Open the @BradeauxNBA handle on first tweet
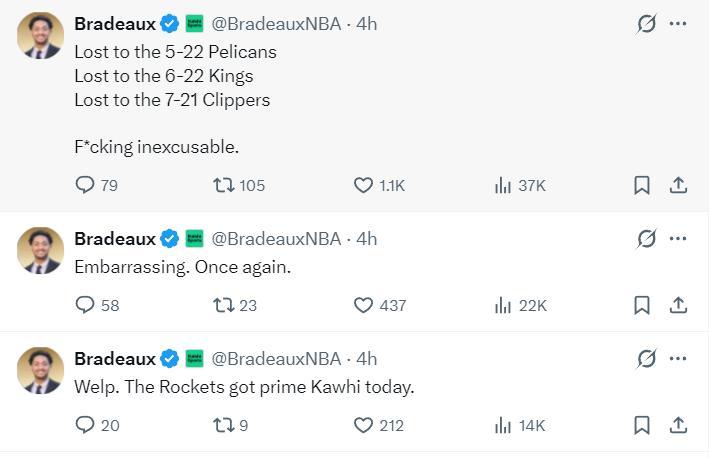This screenshot has width=709, height=458. click(276, 24)
